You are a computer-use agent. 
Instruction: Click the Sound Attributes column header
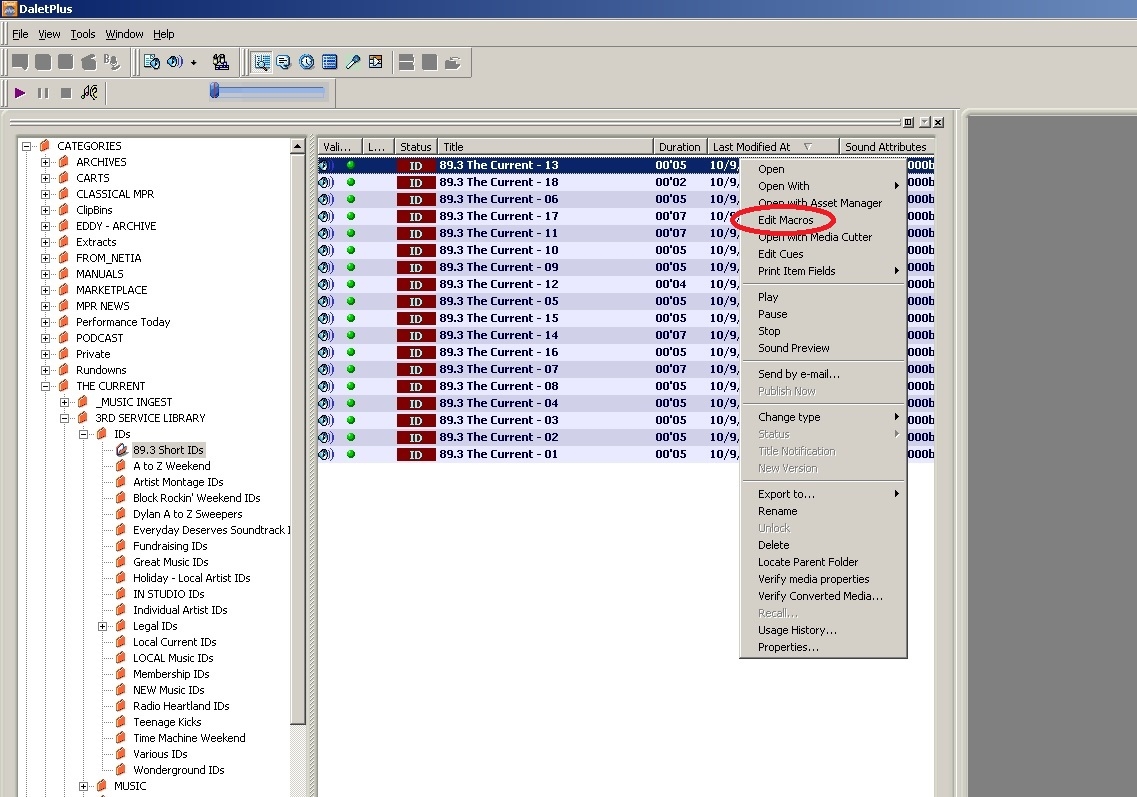[x=886, y=146]
